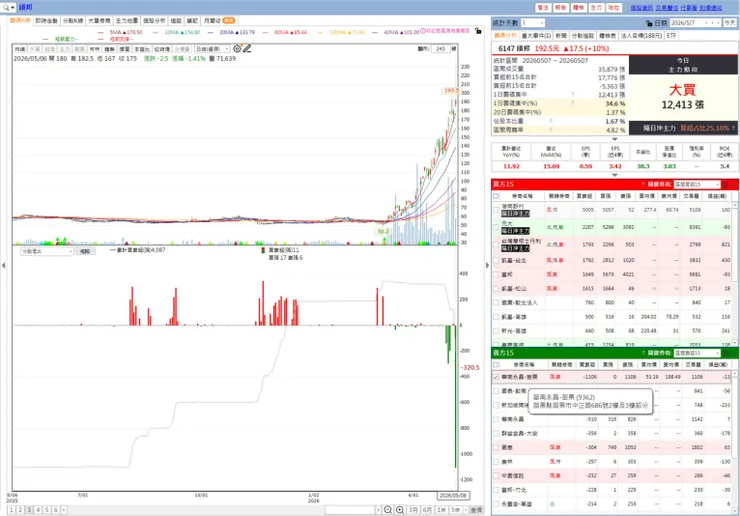The height and width of the screenshot is (516, 740).
Task: Click the 隔日沖主力 badge under 港商野村
Action: click(515, 214)
